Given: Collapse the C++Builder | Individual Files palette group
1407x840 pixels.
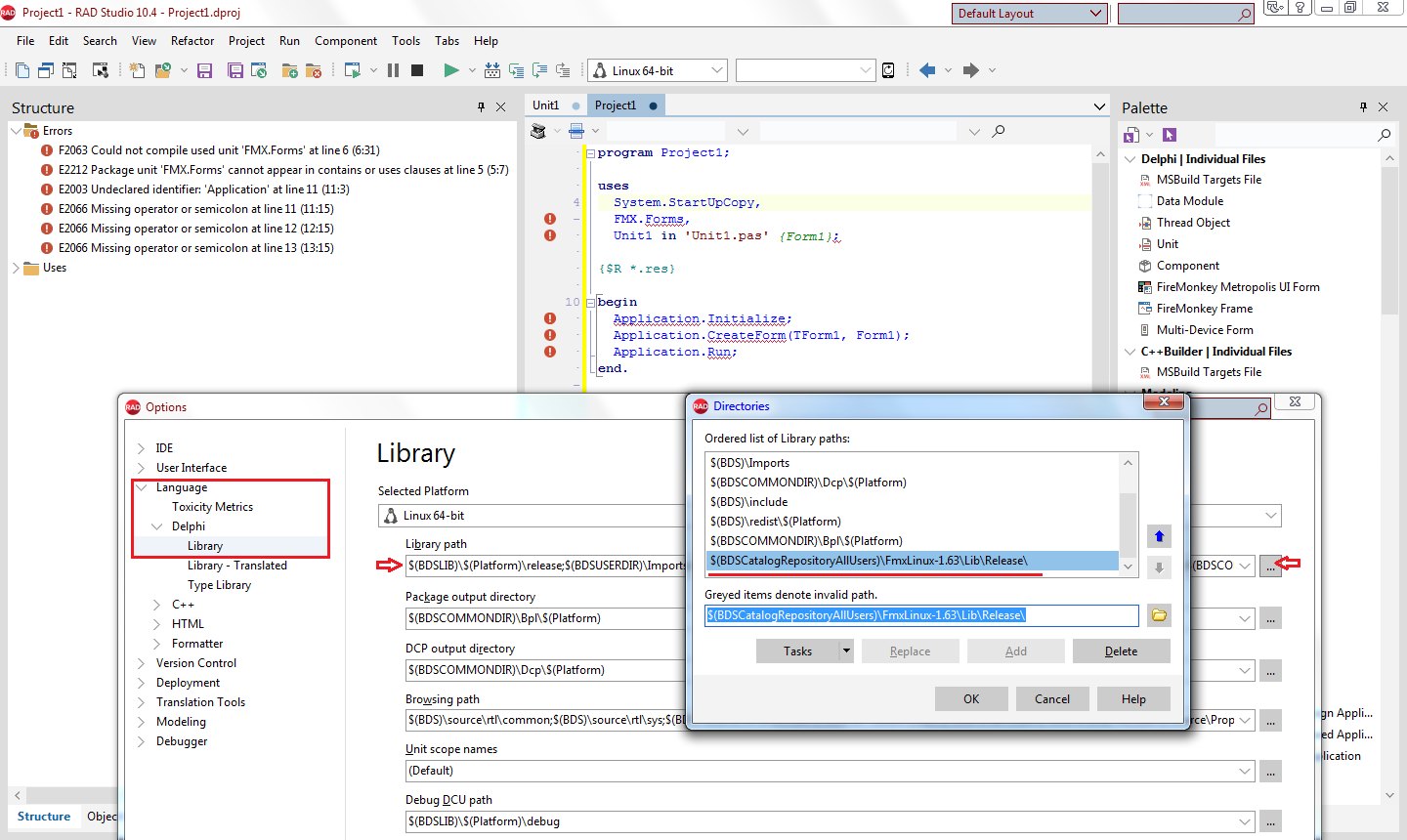Looking at the screenshot, I should coord(1130,352).
